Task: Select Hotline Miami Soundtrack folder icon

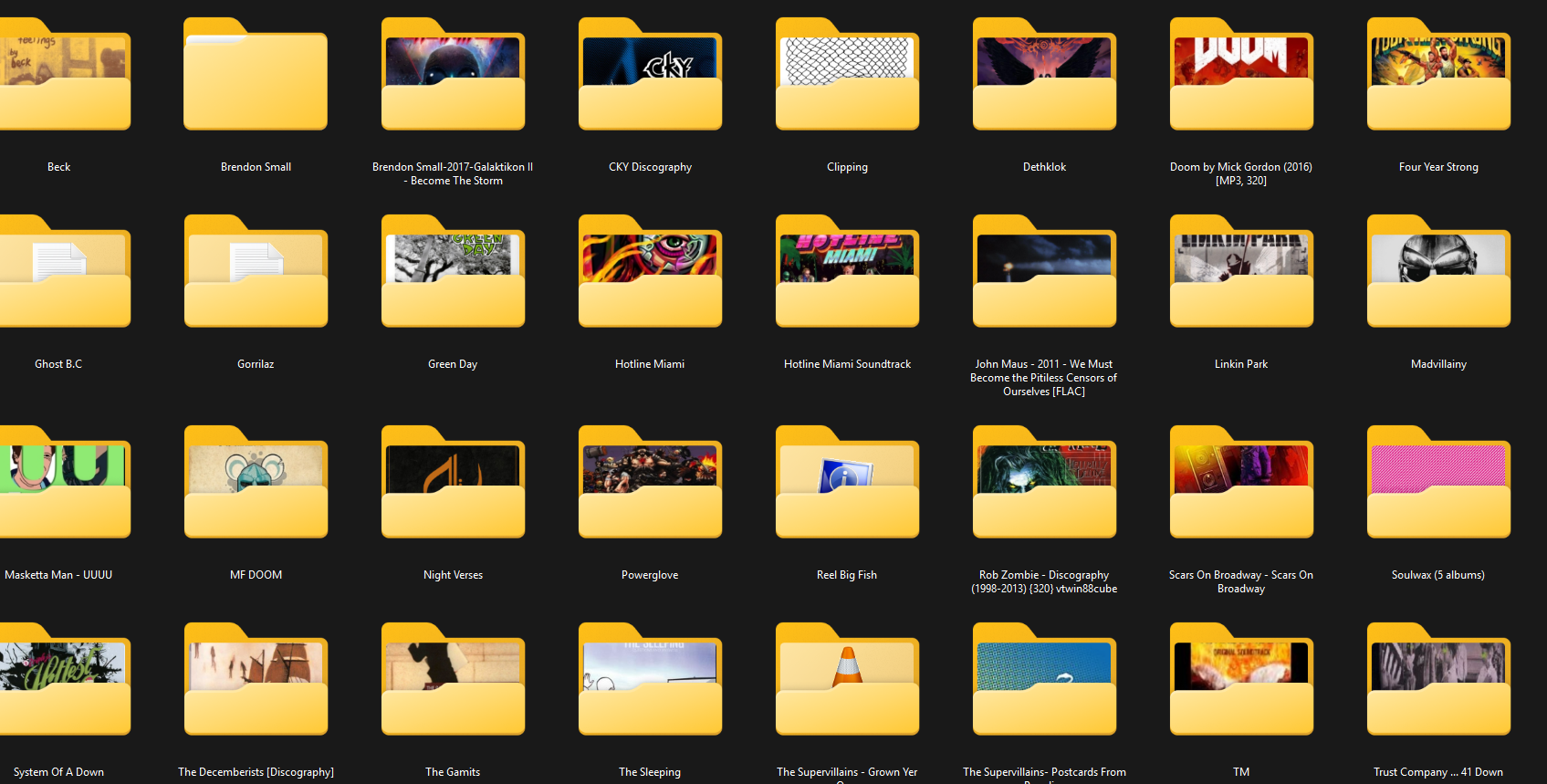Action: 847,271
